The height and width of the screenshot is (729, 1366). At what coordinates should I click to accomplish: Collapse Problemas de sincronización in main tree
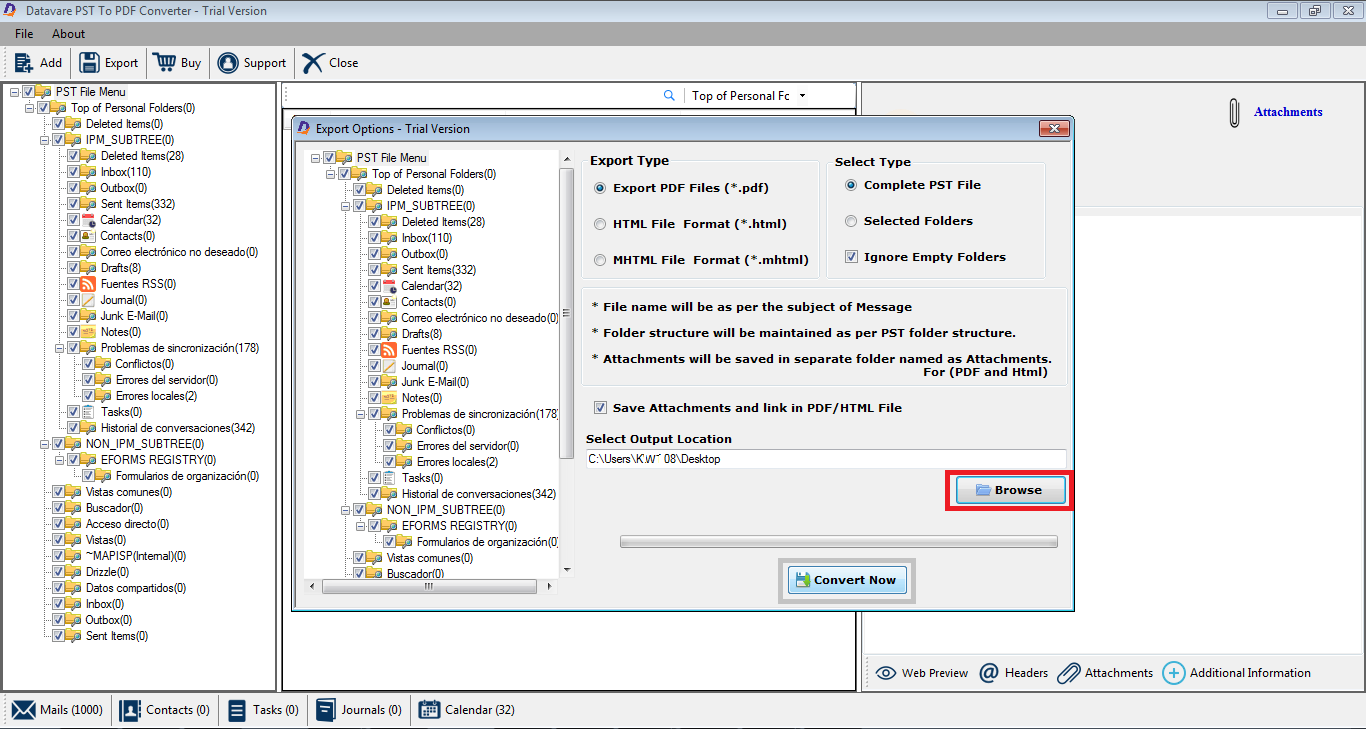tap(59, 348)
